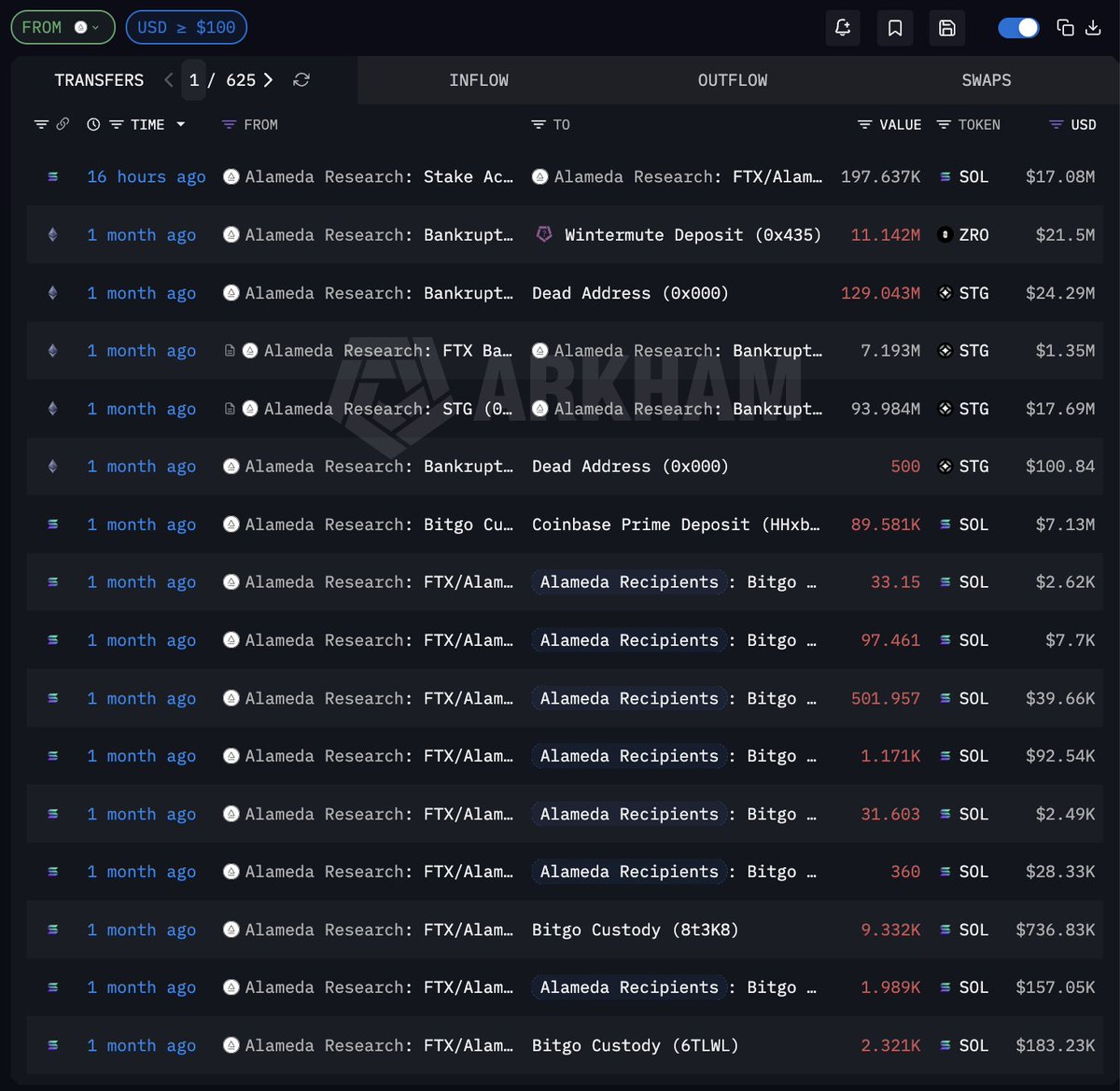This screenshot has width=1120, height=1091.
Task: Go to previous transfers page arrow
Action: pos(169,80)
